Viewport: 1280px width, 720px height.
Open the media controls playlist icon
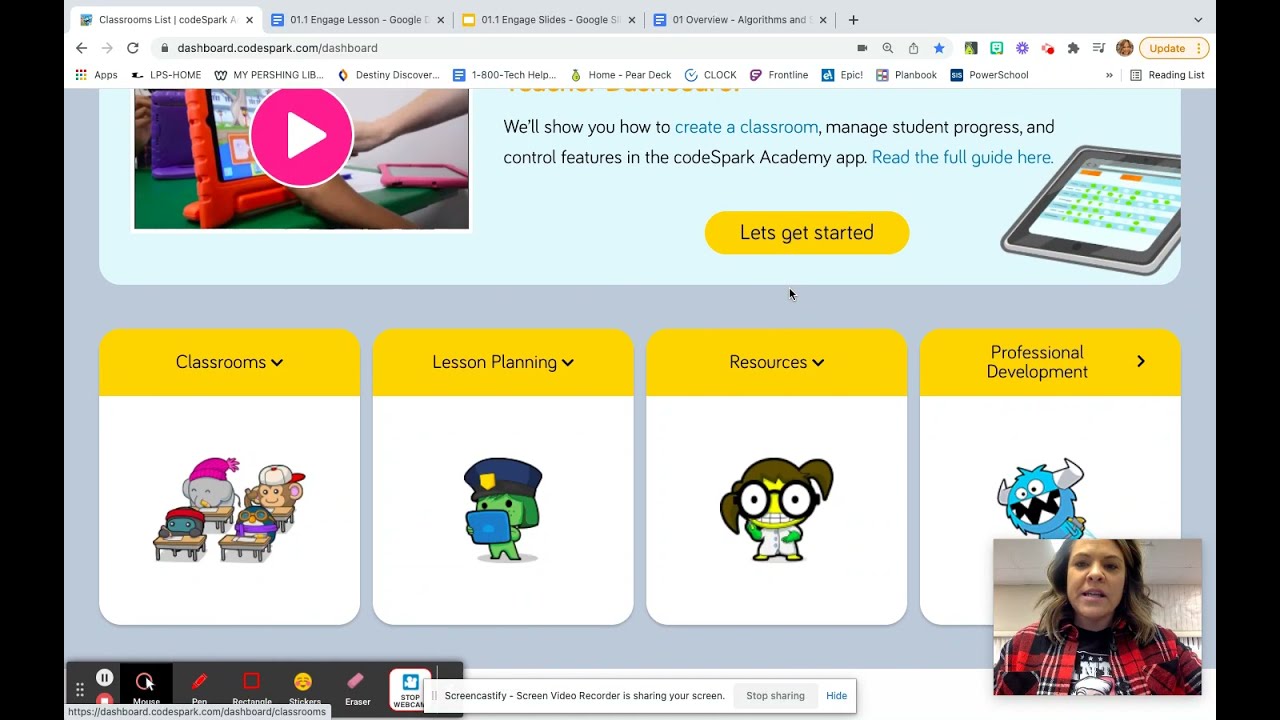coord(1099,48)
